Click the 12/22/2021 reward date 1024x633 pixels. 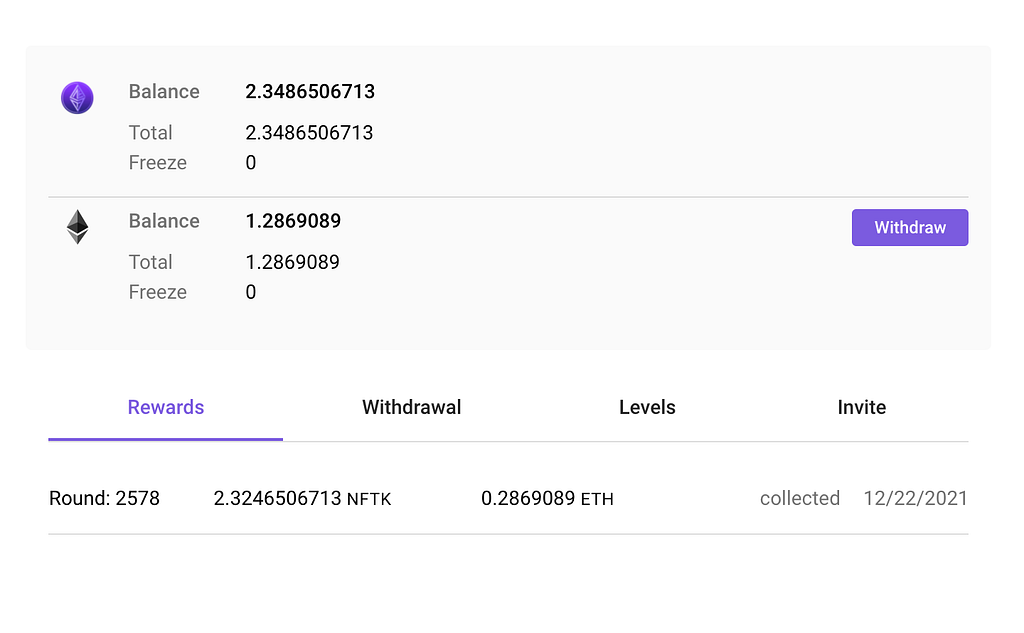(916, 498)
